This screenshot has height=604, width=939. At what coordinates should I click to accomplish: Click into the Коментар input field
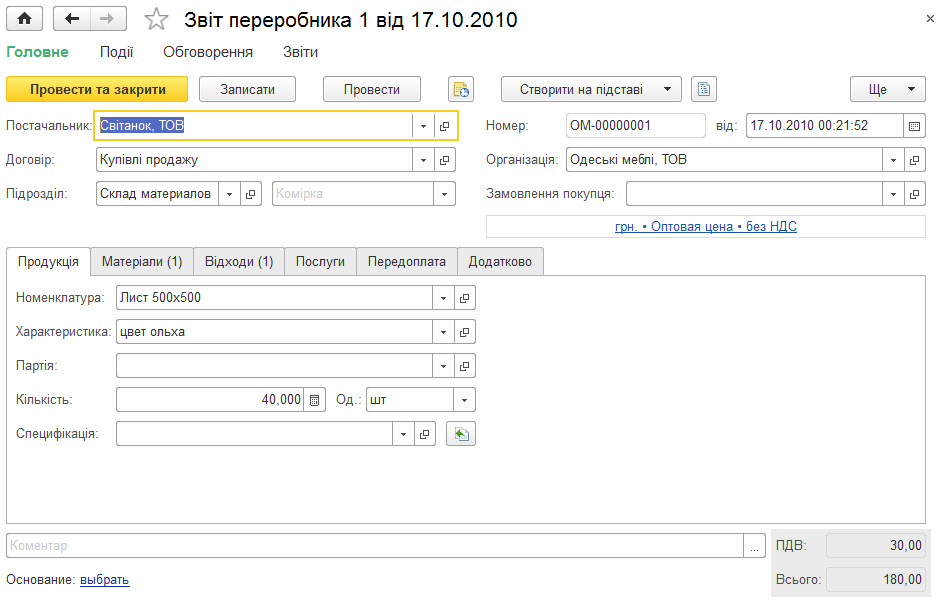[x=375, y=545]
